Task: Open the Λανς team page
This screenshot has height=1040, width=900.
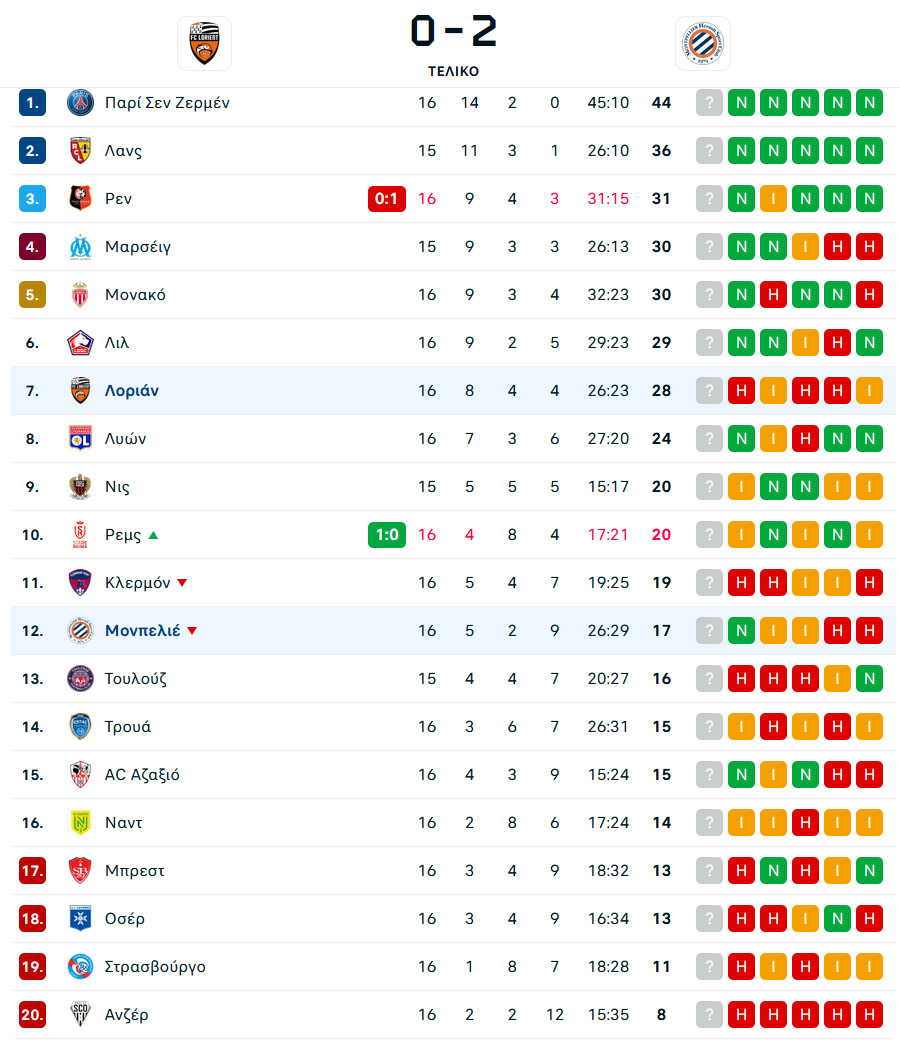Action: 123,151
